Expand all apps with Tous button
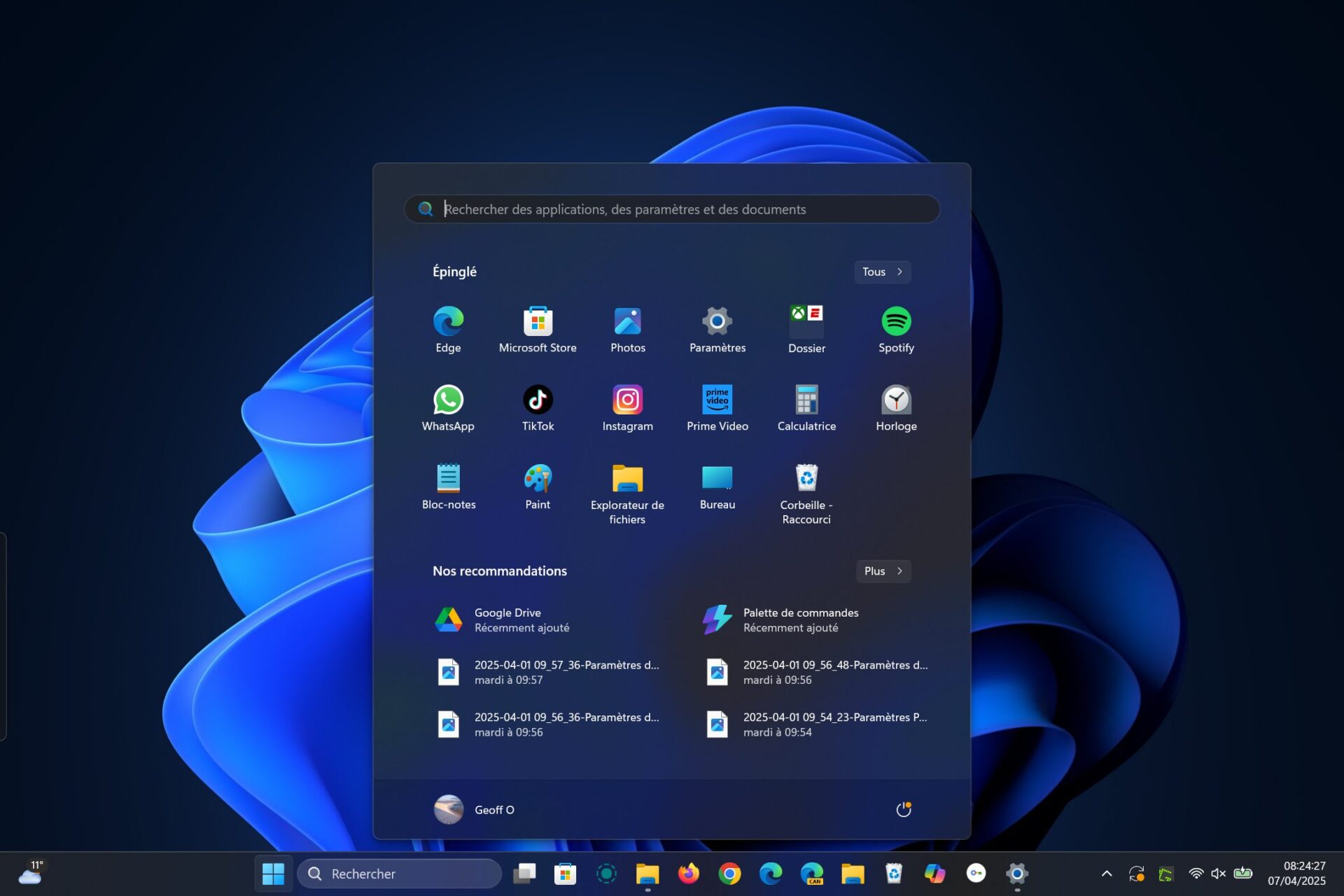The image size is (1344, 896). (x=882, y=272)
